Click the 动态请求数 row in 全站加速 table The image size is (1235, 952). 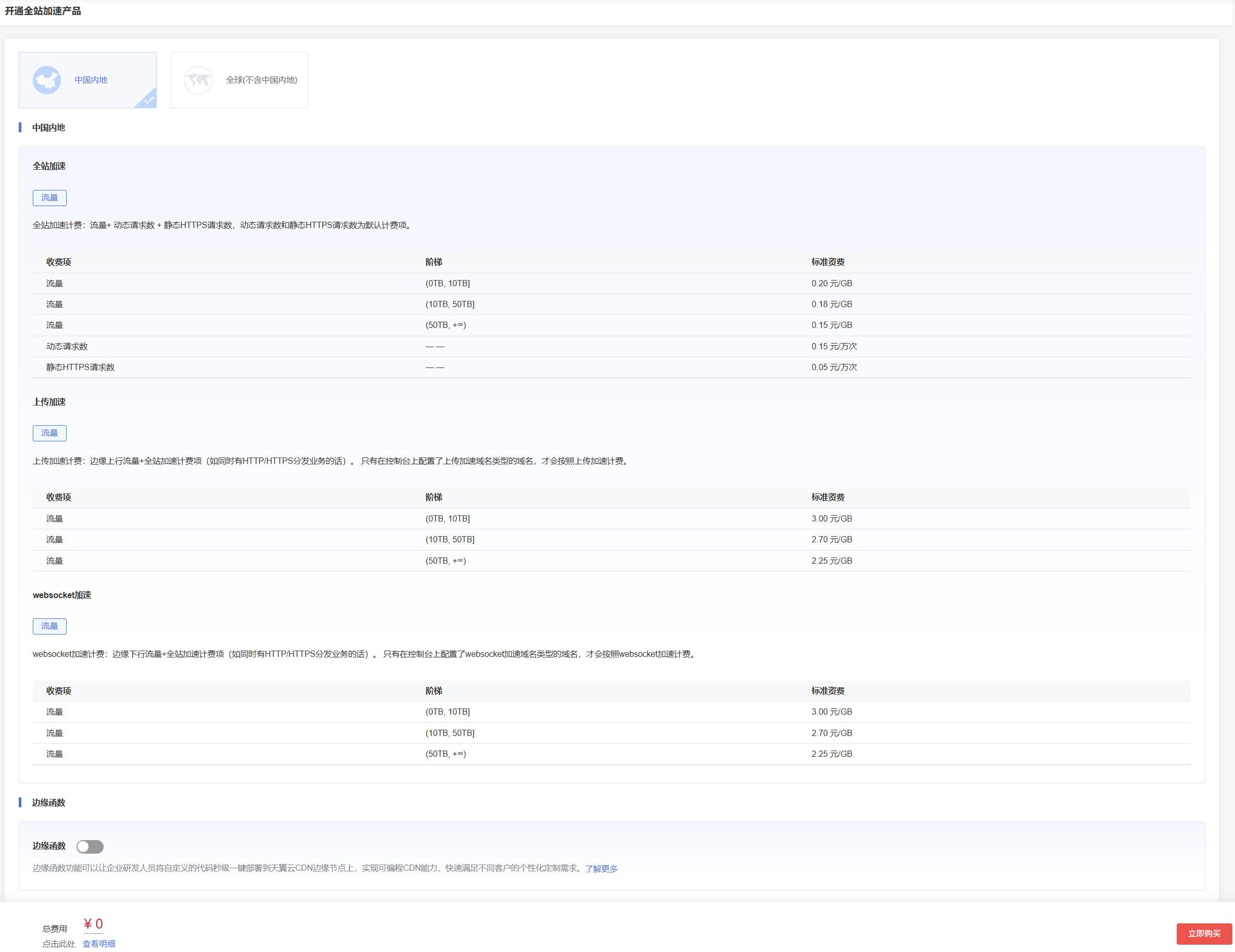[67, 347]
